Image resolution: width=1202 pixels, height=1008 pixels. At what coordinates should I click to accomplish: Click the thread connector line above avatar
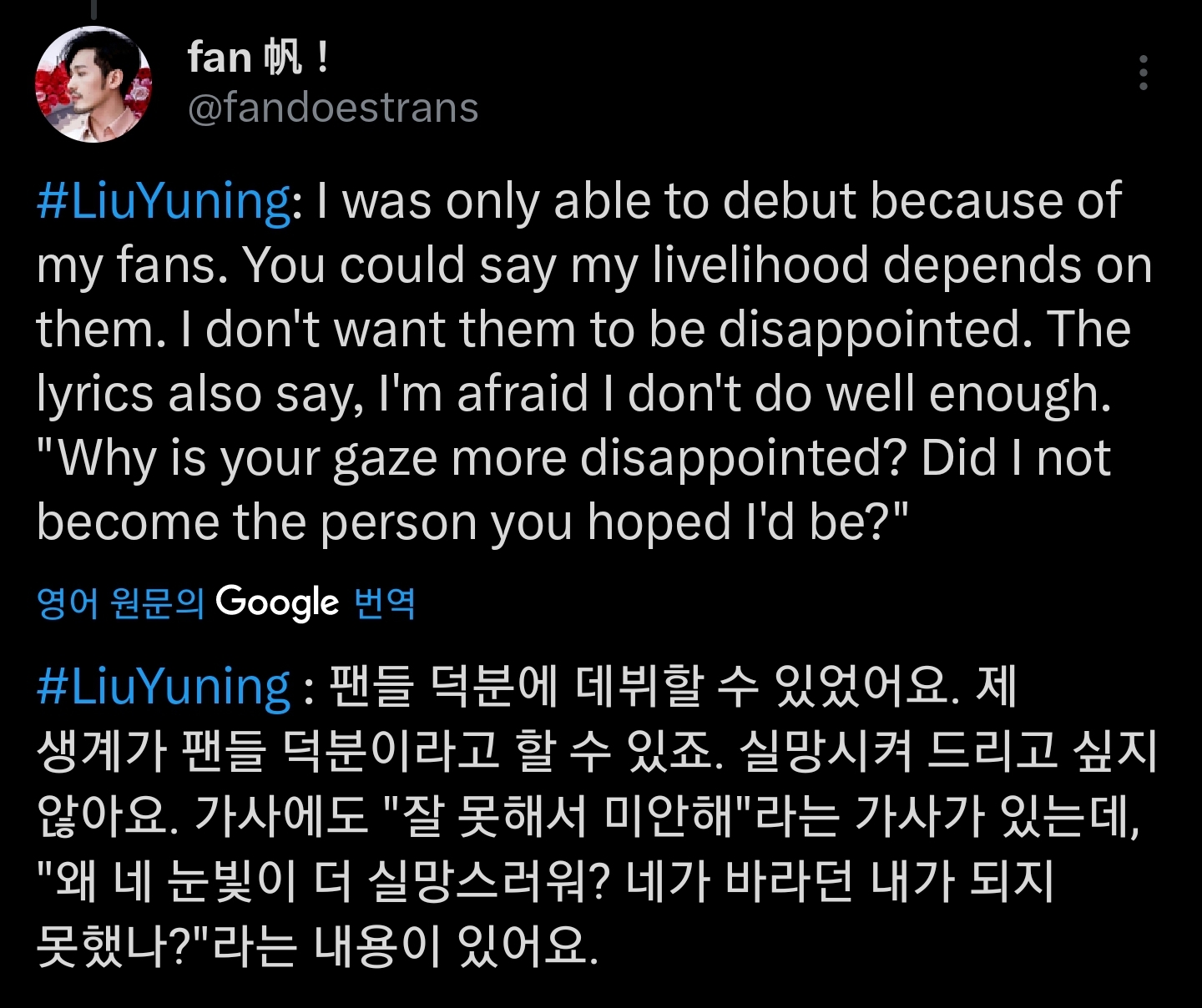93,8
